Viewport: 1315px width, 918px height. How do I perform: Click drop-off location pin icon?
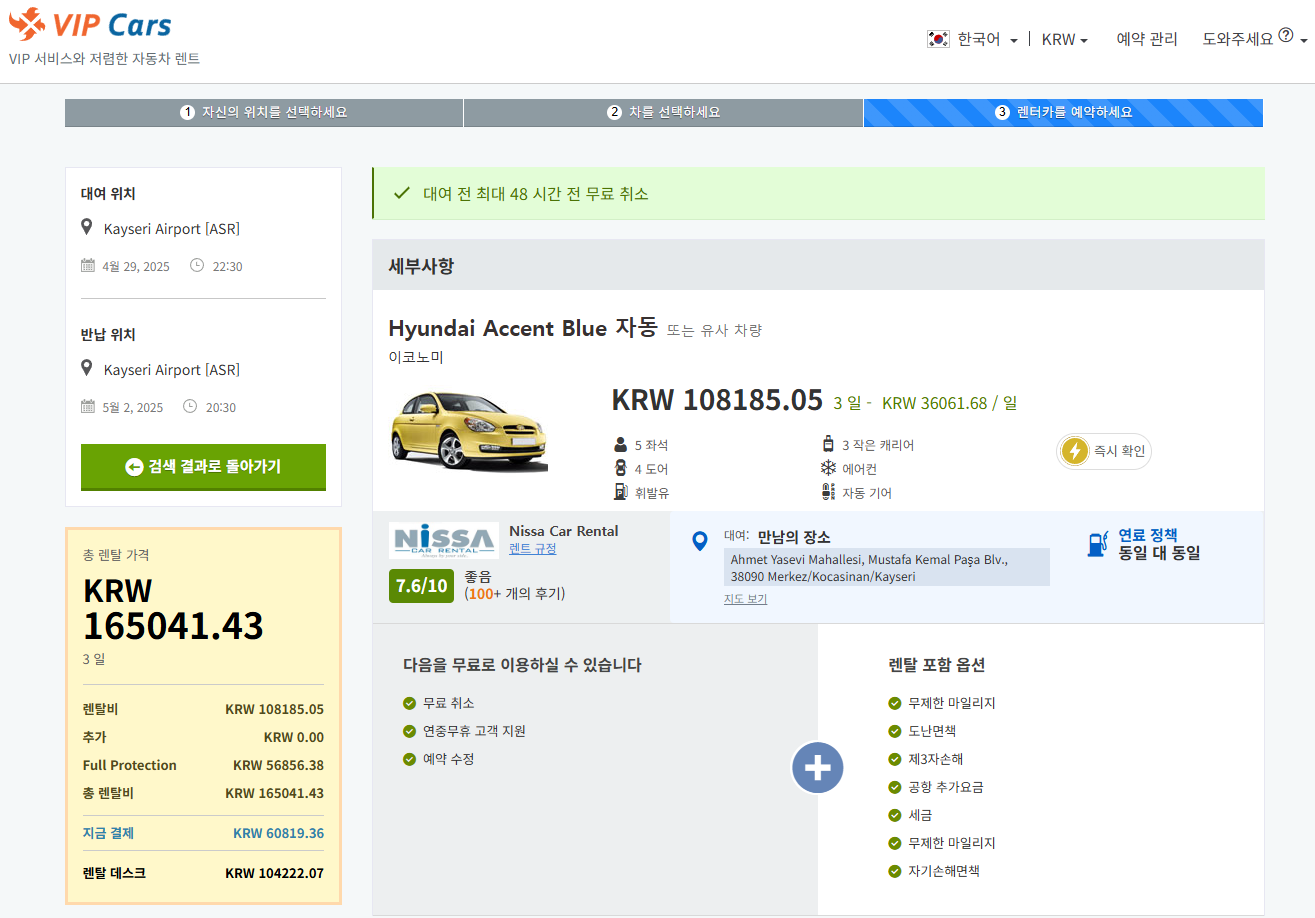[87, 369]
